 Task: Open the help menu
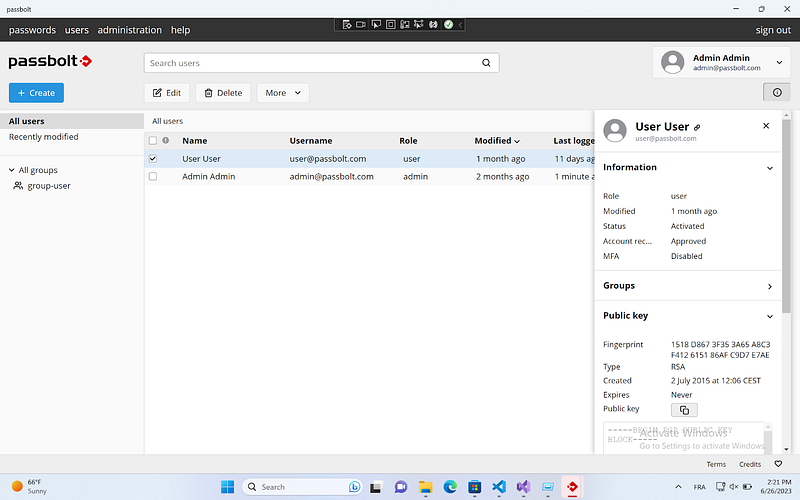(x=180, y=30)
